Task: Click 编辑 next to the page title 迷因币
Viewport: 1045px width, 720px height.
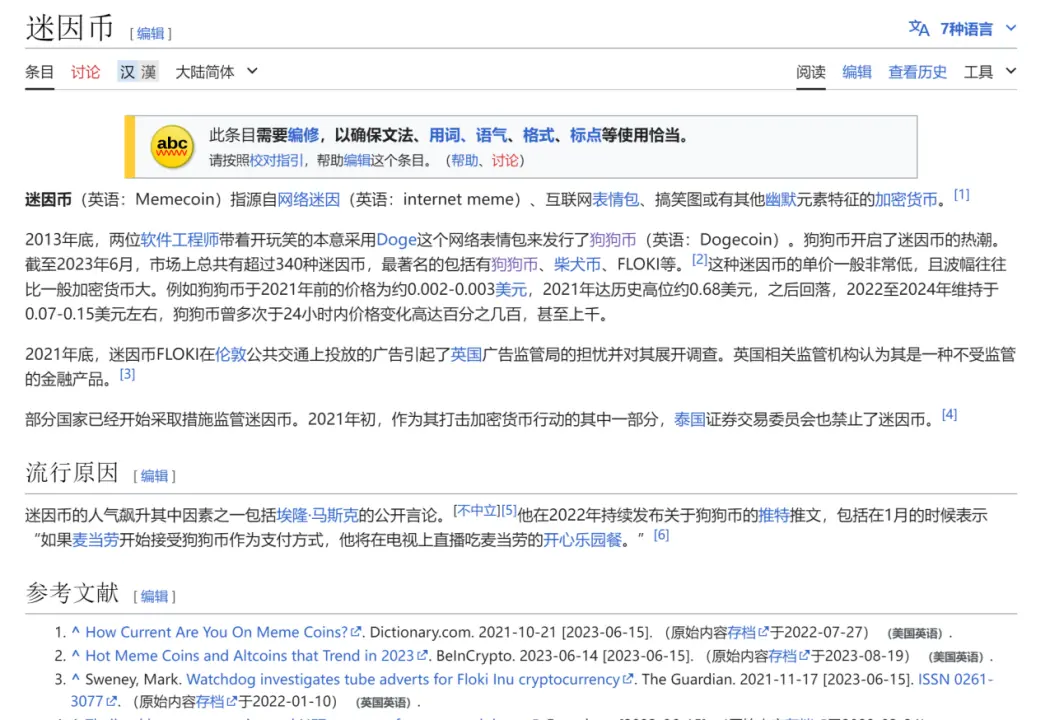Action: coord(151,33)
